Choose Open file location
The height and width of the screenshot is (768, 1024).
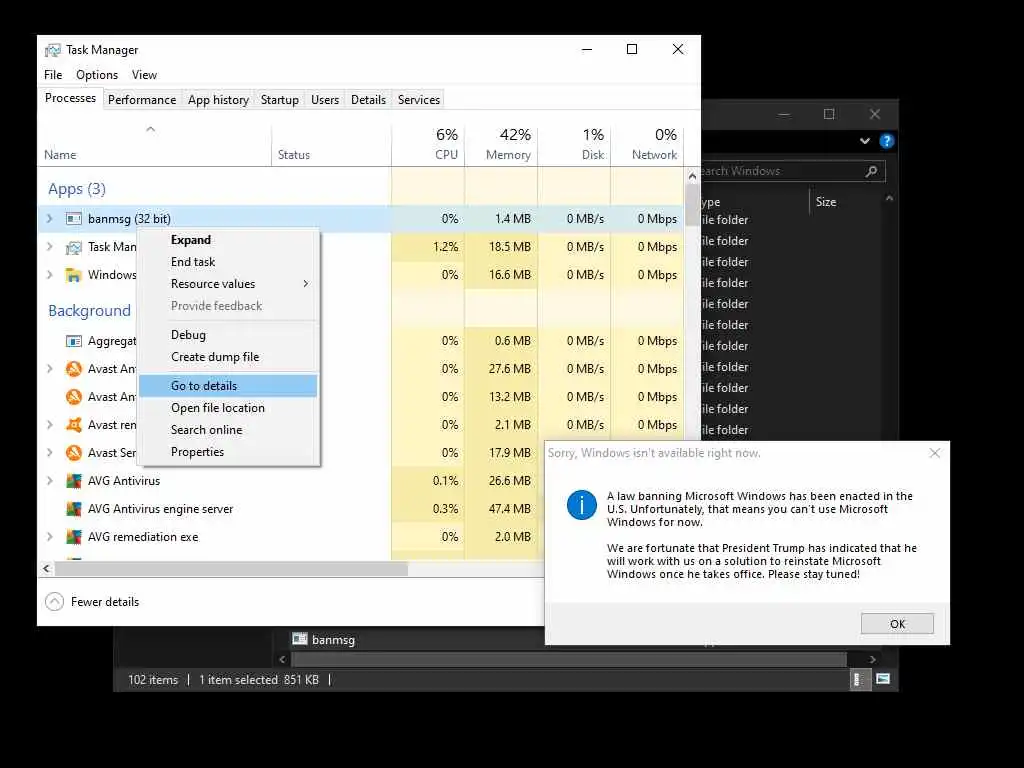coord(229,408)
